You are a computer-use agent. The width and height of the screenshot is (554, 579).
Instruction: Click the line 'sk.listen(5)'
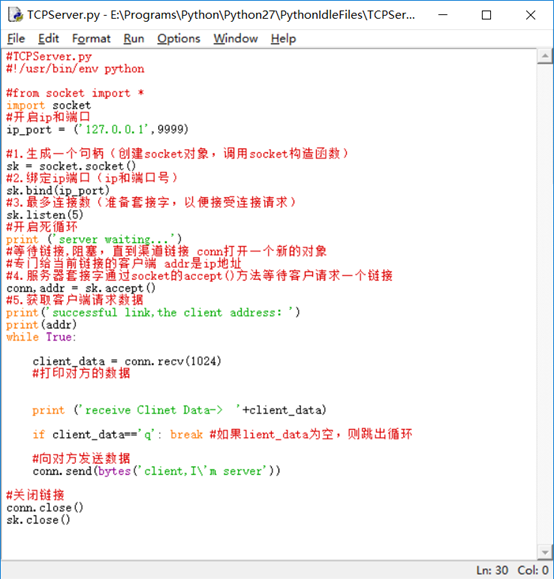click(x=45, y=215)
